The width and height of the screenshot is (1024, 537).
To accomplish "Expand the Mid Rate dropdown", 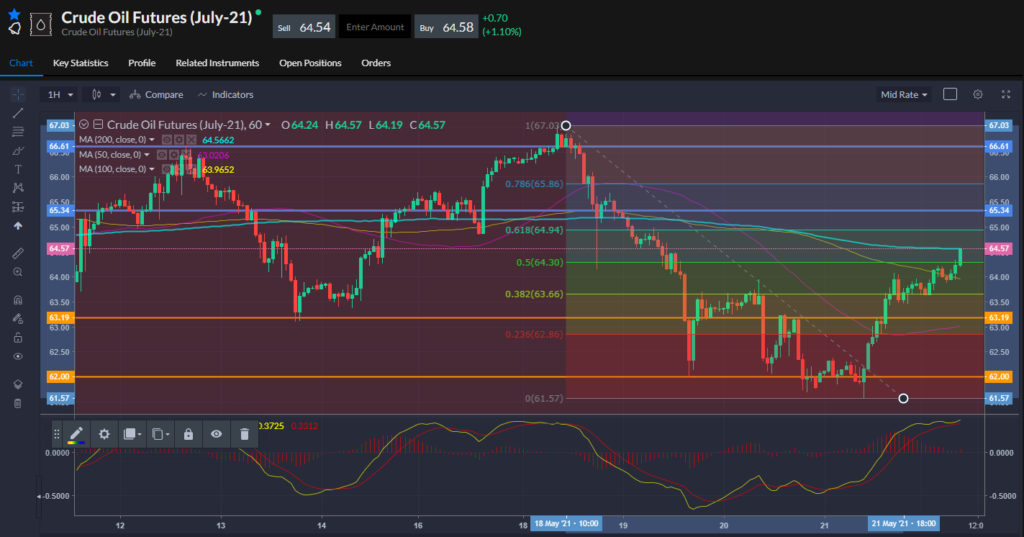I will coord(903,94).
